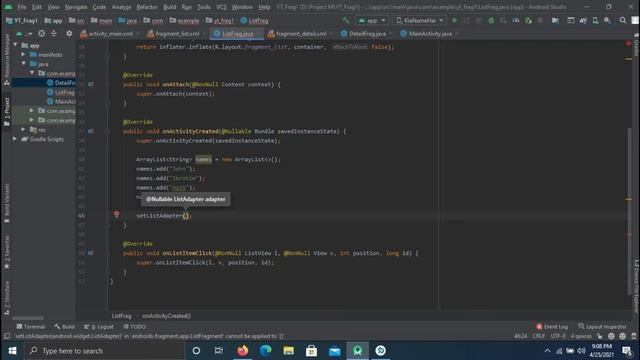Toggle the Gradle side tab on right edge
The image size is (640, 360).
pos(636,46)
